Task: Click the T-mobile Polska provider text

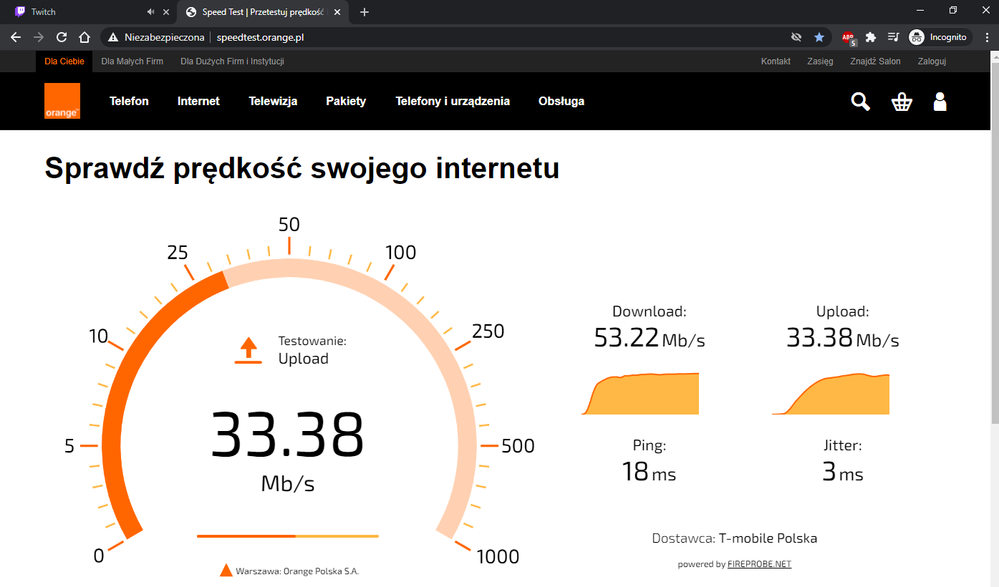Action: pyautogui.click(x=768, y=539)
